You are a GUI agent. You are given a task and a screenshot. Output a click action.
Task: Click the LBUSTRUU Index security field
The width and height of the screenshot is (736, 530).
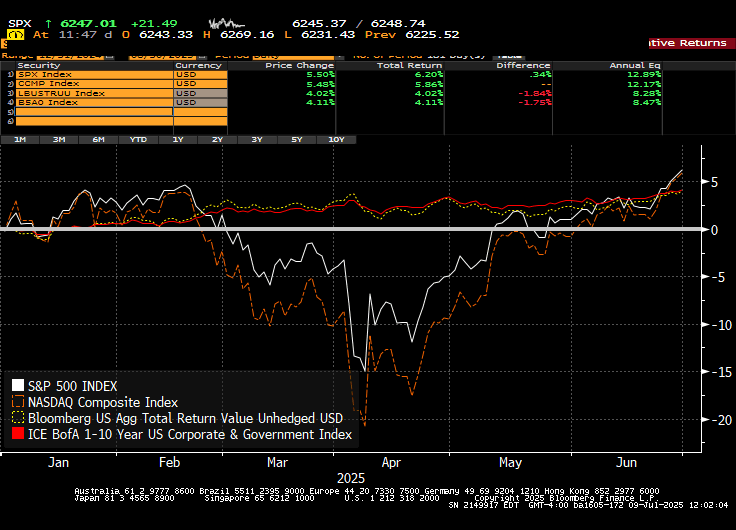coord(94,93)
